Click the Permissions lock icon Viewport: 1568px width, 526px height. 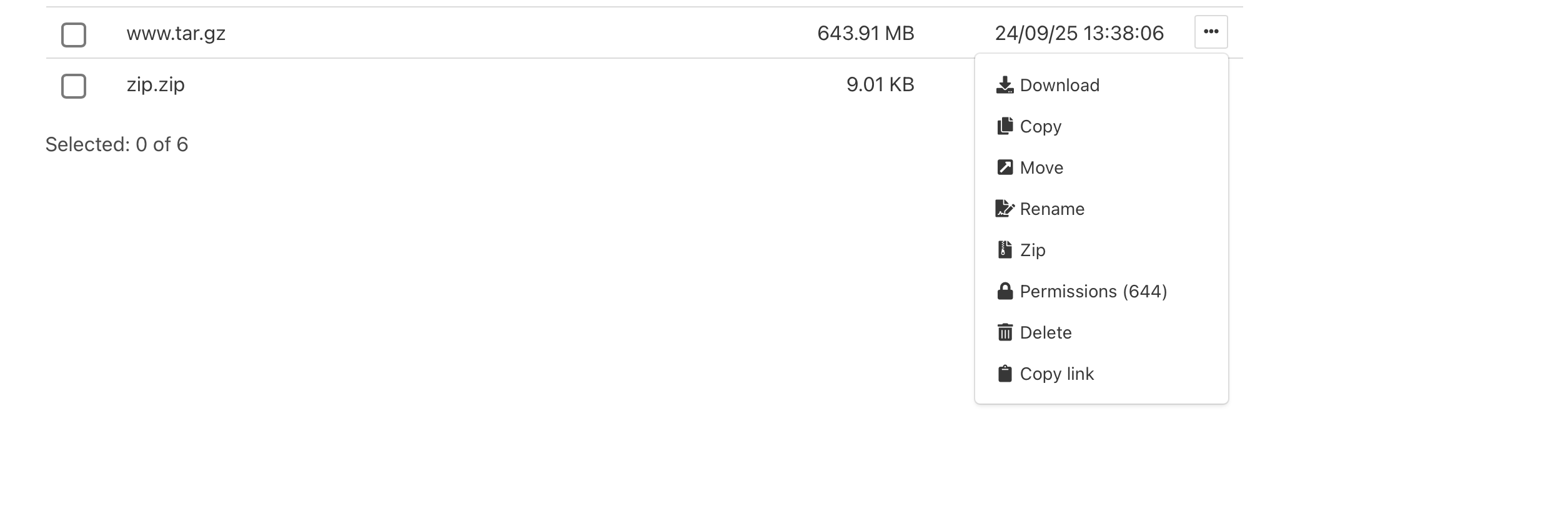coord(1005,291)
